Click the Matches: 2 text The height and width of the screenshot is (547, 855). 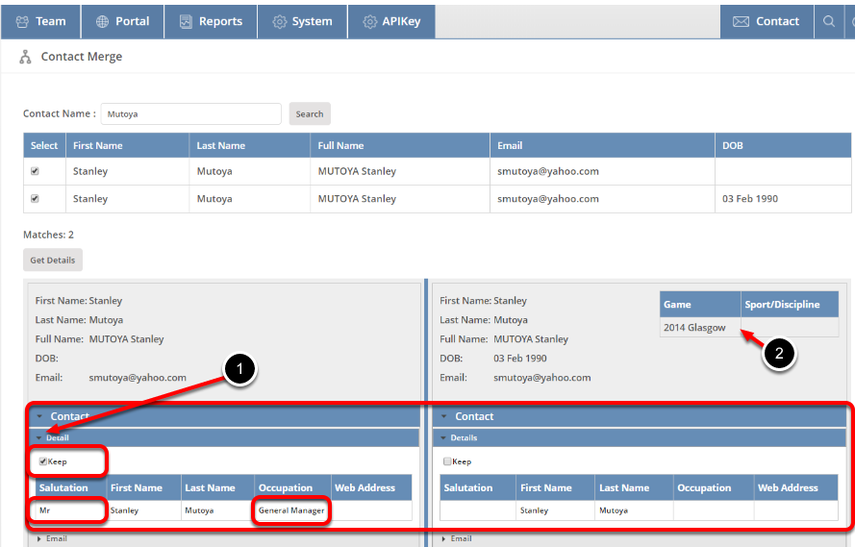pyautogui.click(x=49, y=235)
